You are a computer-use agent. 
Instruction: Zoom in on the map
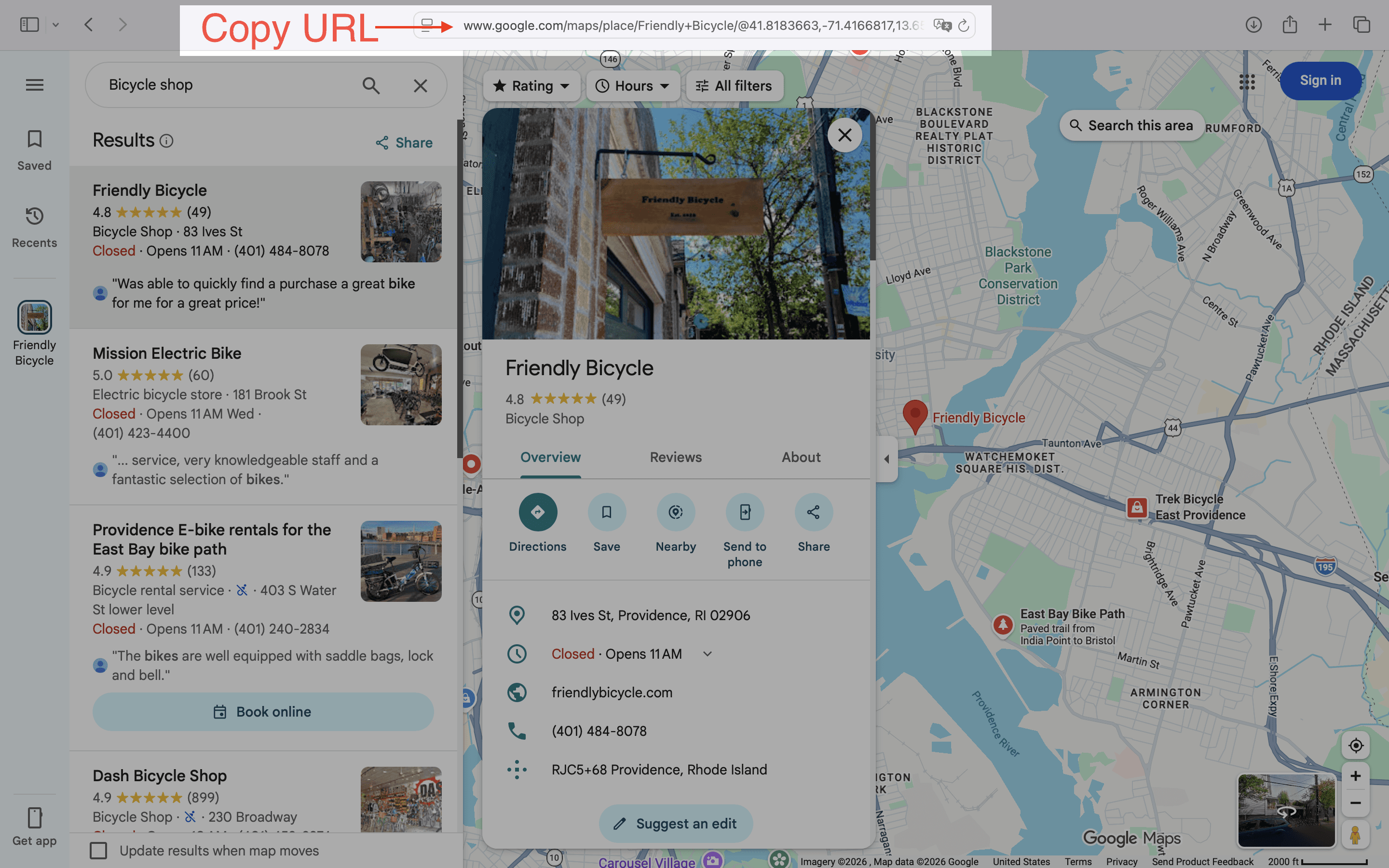click(x=1356, y=776)
